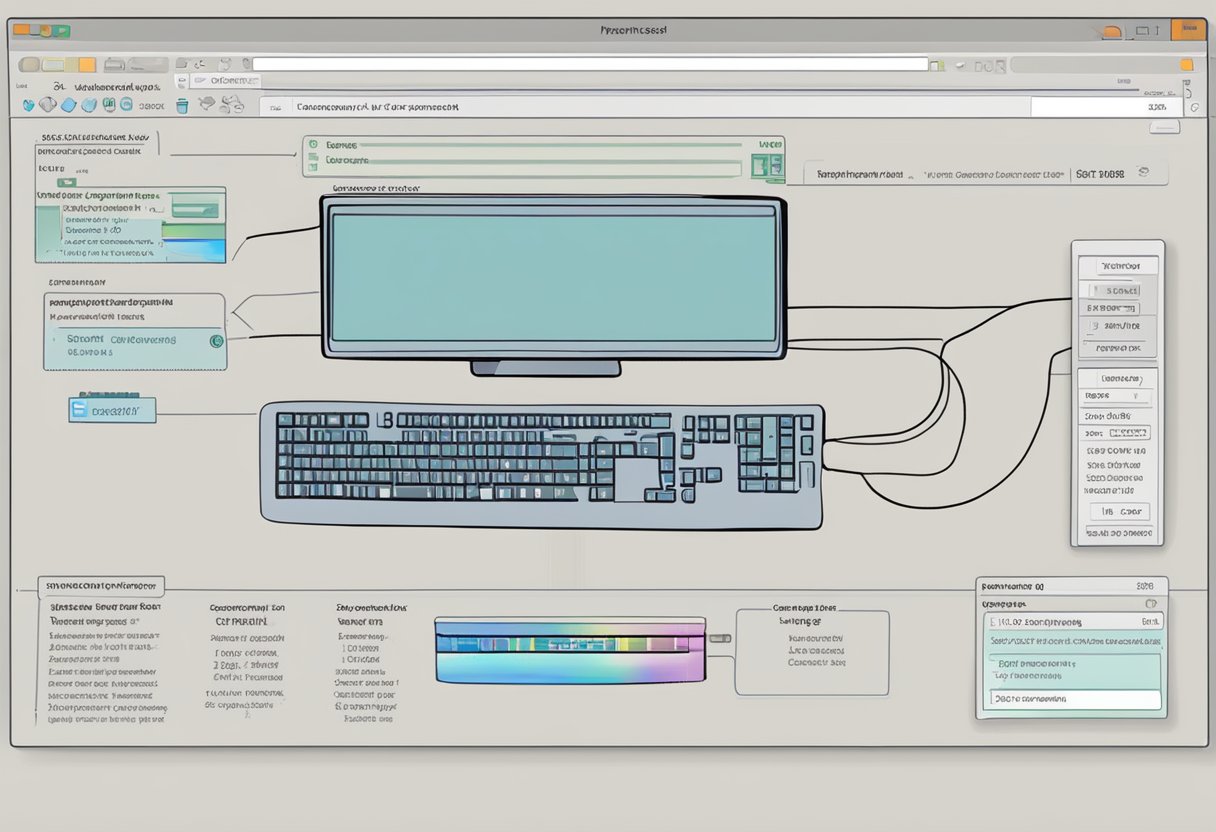This screenshot has height=832, width=1216.
Task: Open the dropdown field in the upper-left blue panel
Action: click(x=194, y=210)
